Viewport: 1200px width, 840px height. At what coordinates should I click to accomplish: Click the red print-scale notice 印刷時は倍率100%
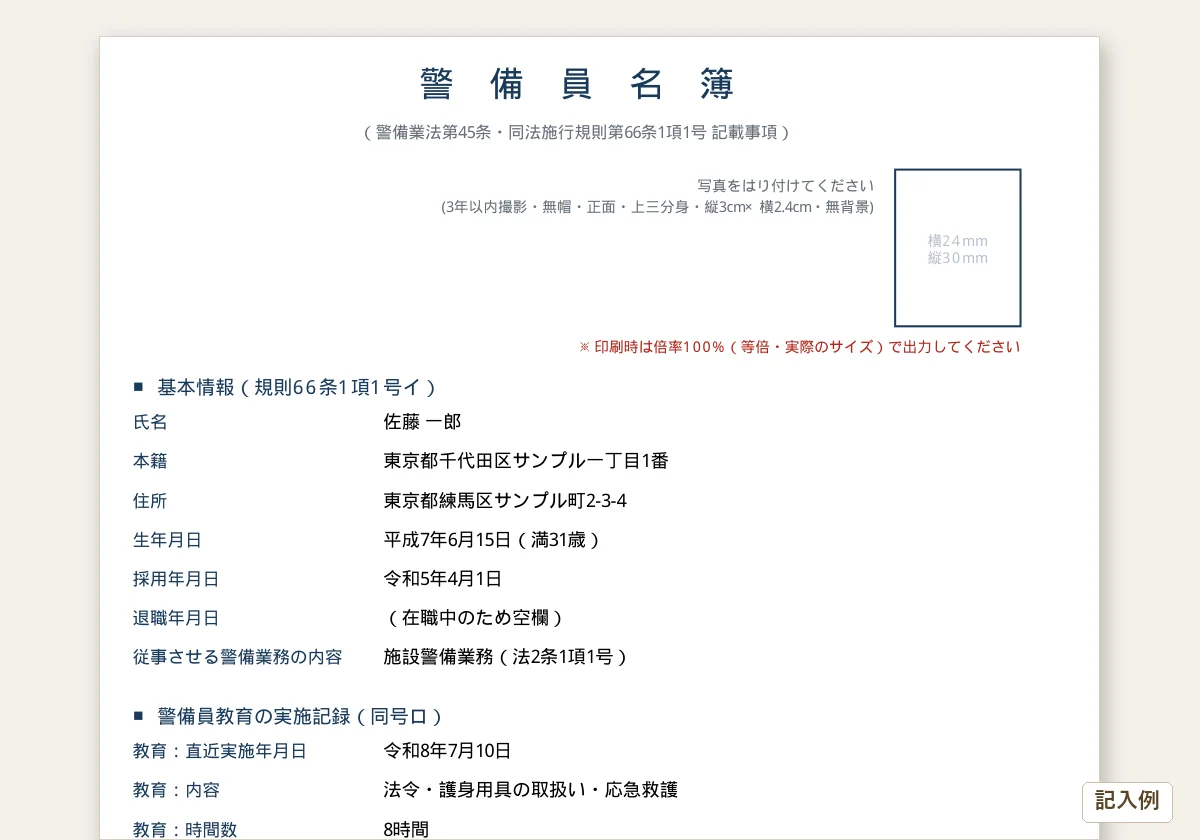point(800,347)
